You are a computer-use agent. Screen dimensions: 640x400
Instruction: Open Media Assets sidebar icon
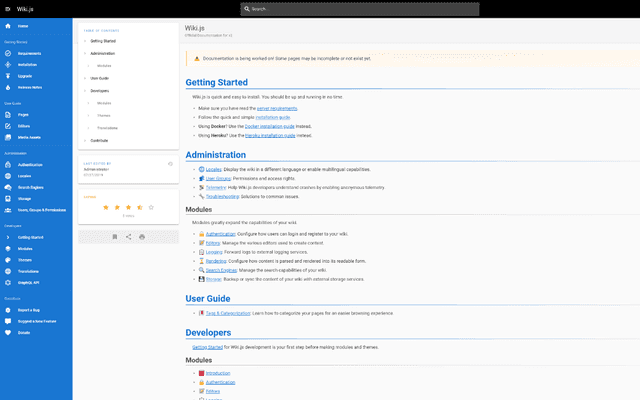8,138
